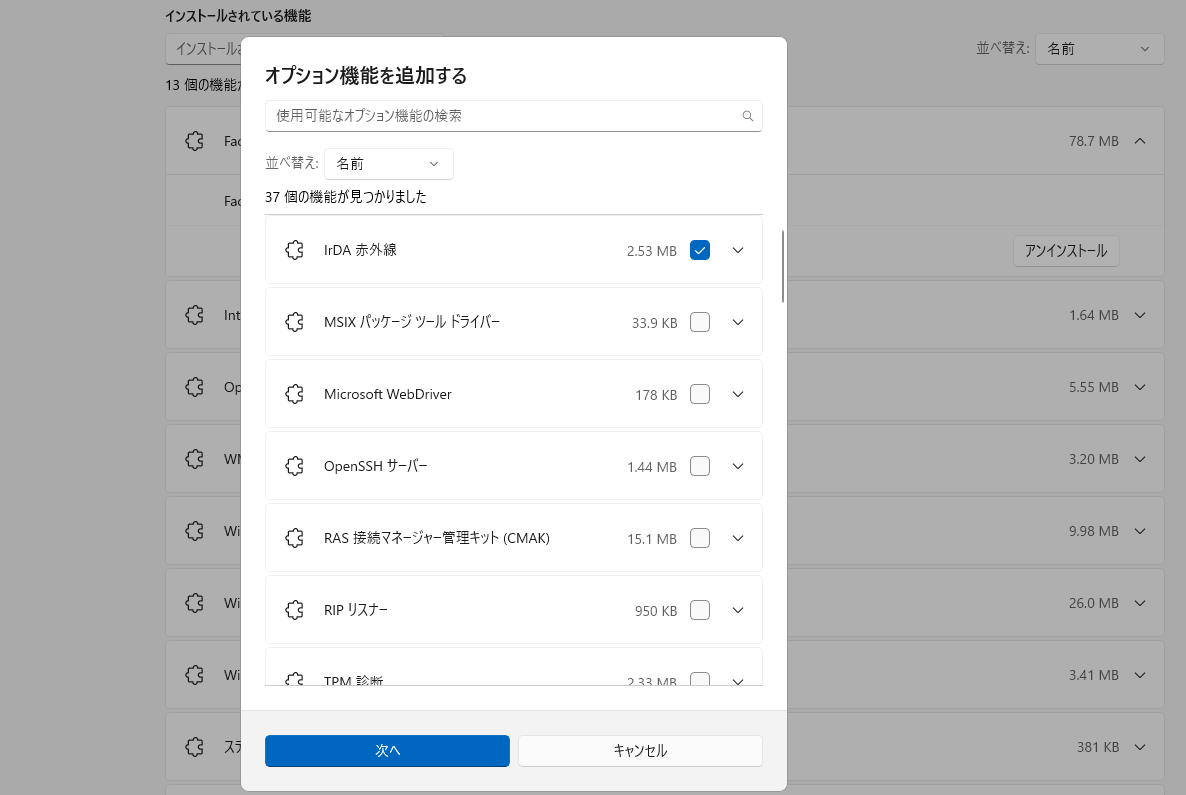Check the Microsoft WebDriver checkbox

700,394
